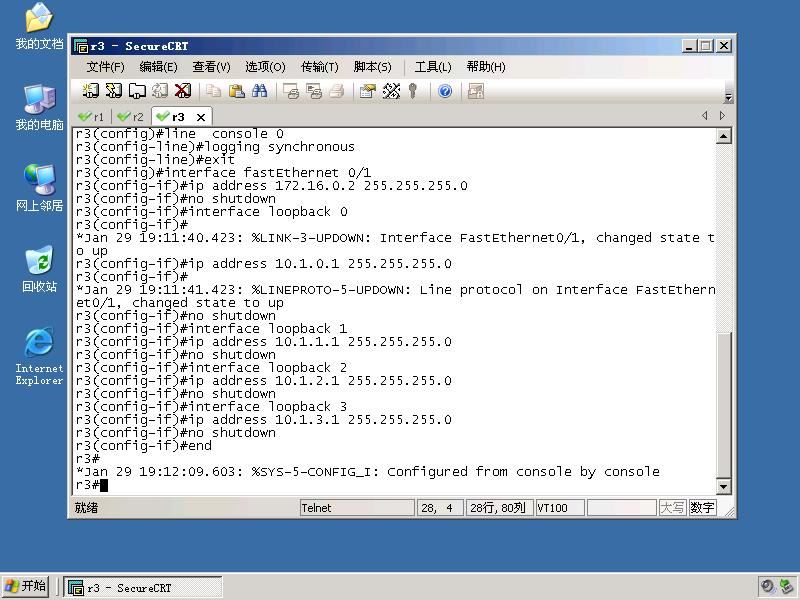Open Internet Explorer desktop icon
Image resolution: width=800 pixels, height=600 pixels.
point(39,357)
